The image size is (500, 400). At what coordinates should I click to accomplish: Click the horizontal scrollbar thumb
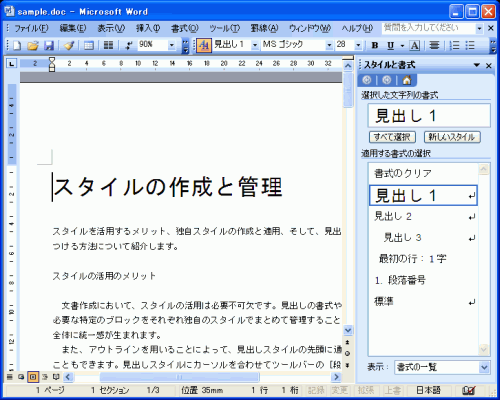click(179, 377)
